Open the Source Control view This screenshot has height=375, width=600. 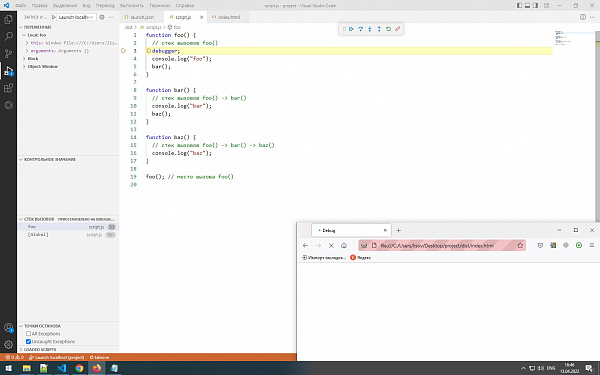click(8, 54)
